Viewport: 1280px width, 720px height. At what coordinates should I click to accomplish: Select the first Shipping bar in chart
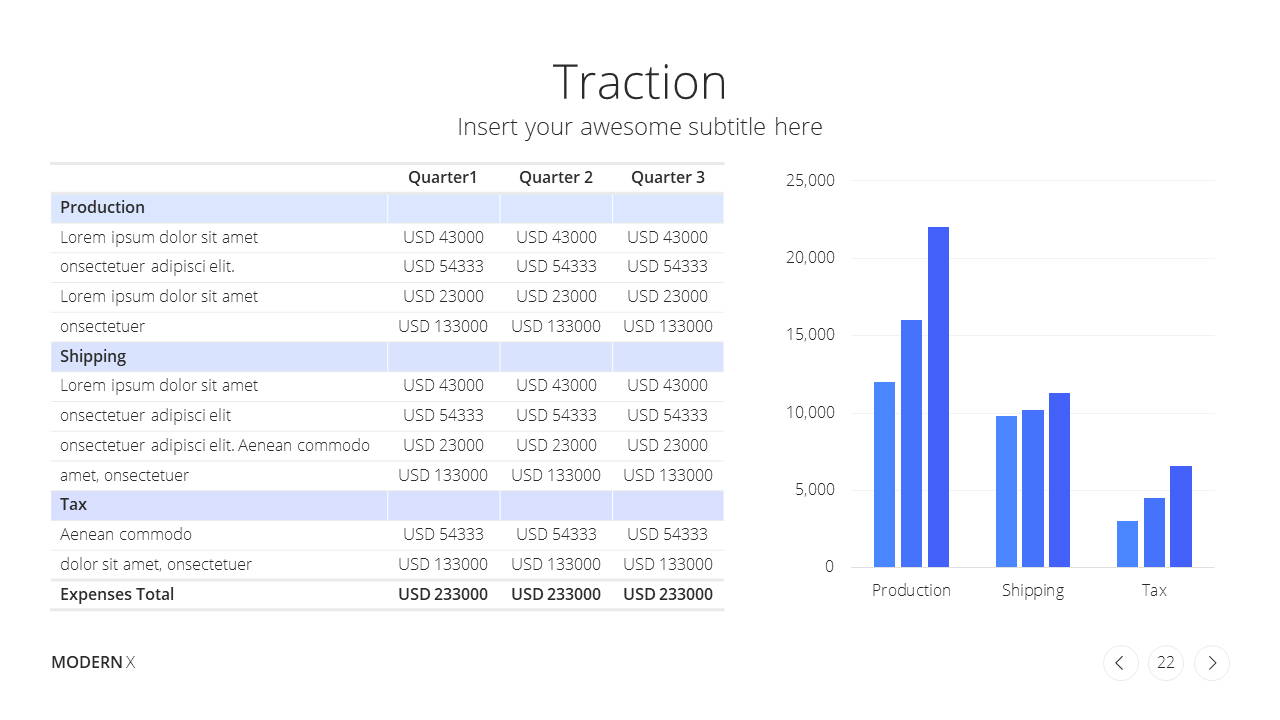tap(1006, 491)
